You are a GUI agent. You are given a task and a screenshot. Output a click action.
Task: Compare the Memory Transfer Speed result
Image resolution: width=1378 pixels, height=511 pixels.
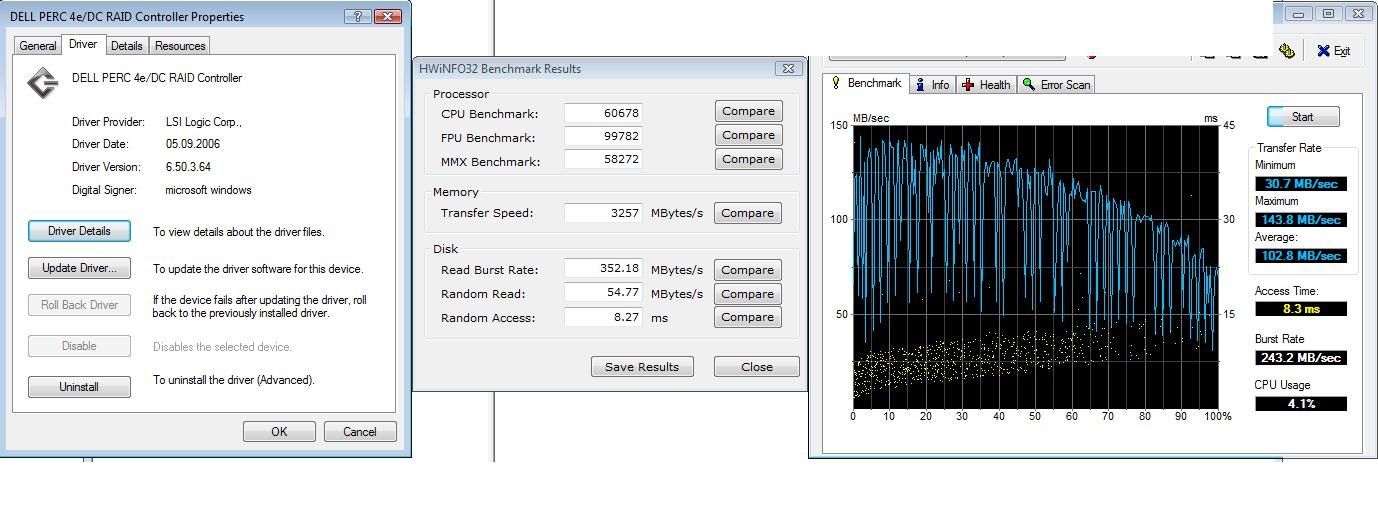[x=748, y=213]
